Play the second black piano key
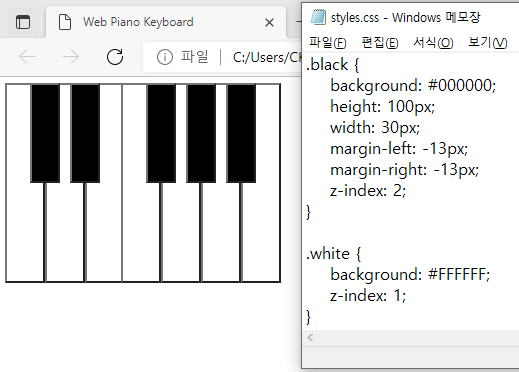The height and width of the screenshot is (372, 519). [85, 133]
